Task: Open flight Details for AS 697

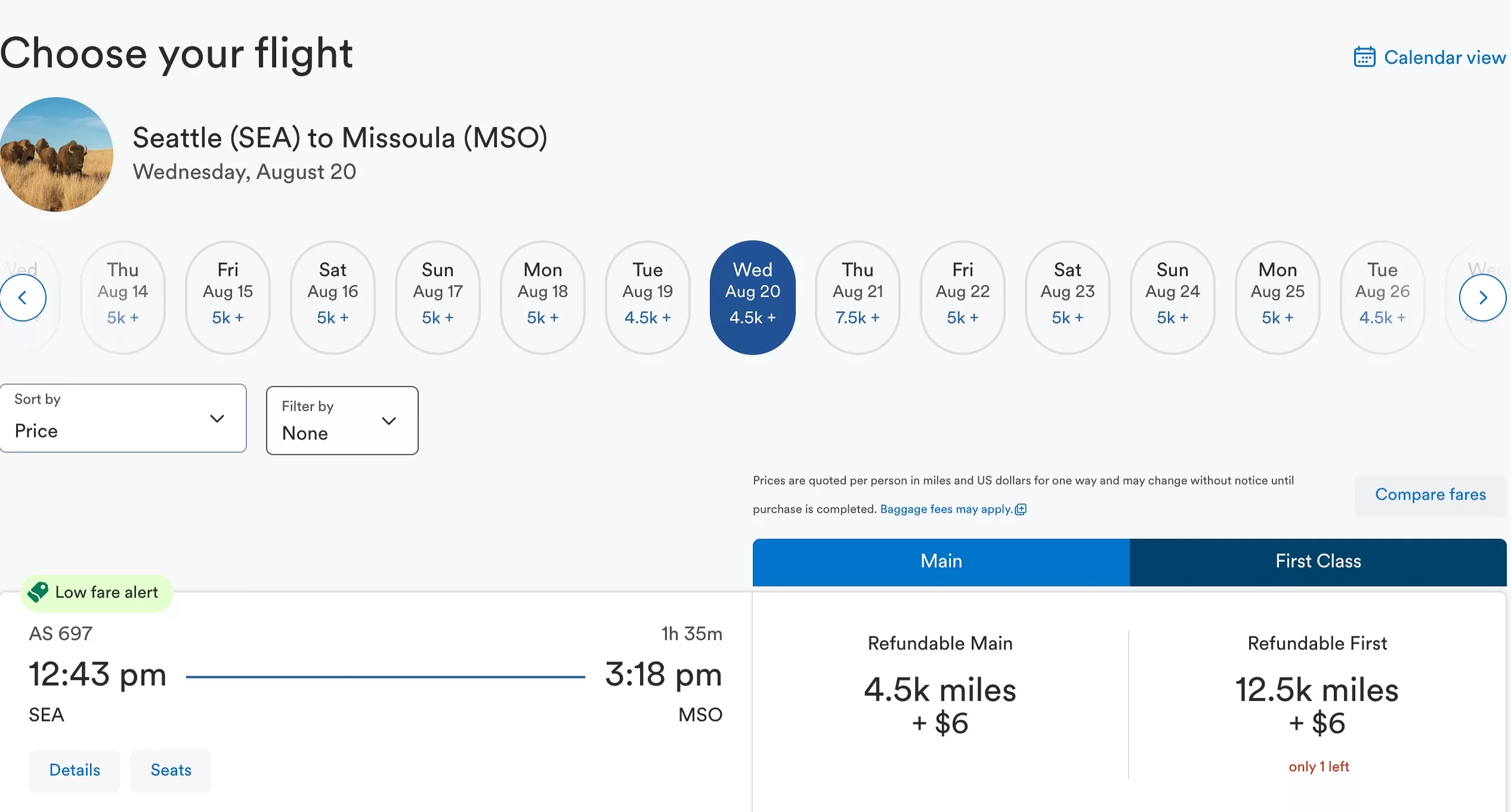Action: coord(75,770)
